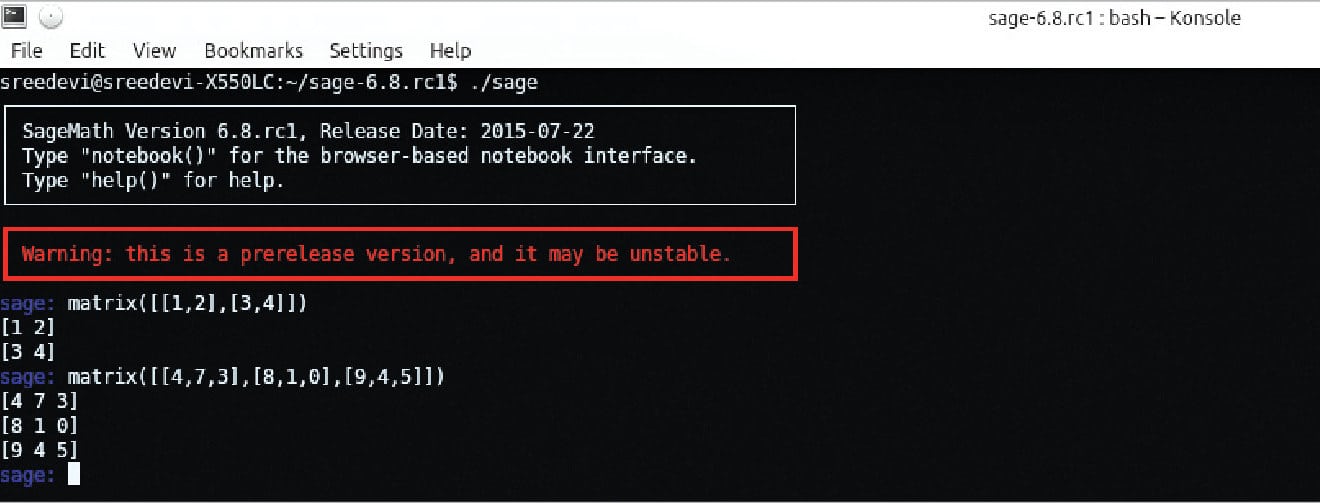Open the File menu
The image size is (1320, 503).
(26, 51)
